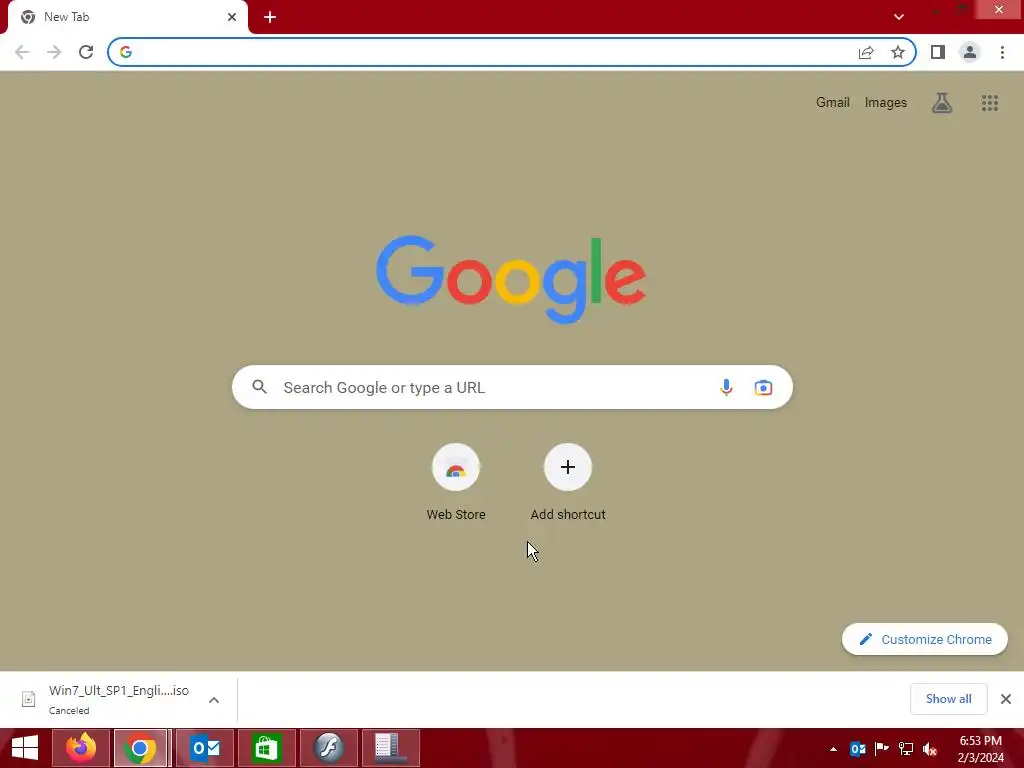Open the side panel icon
The height and width of the screenshot is (768, 1024).
click(938, 52)
